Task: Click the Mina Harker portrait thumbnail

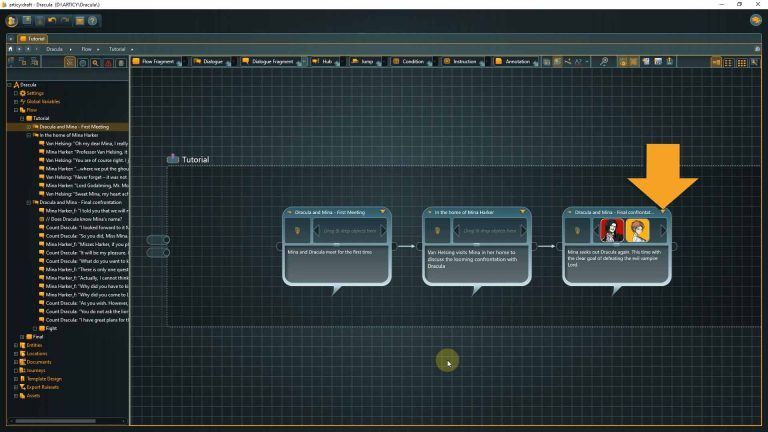Action: (638, 230)
